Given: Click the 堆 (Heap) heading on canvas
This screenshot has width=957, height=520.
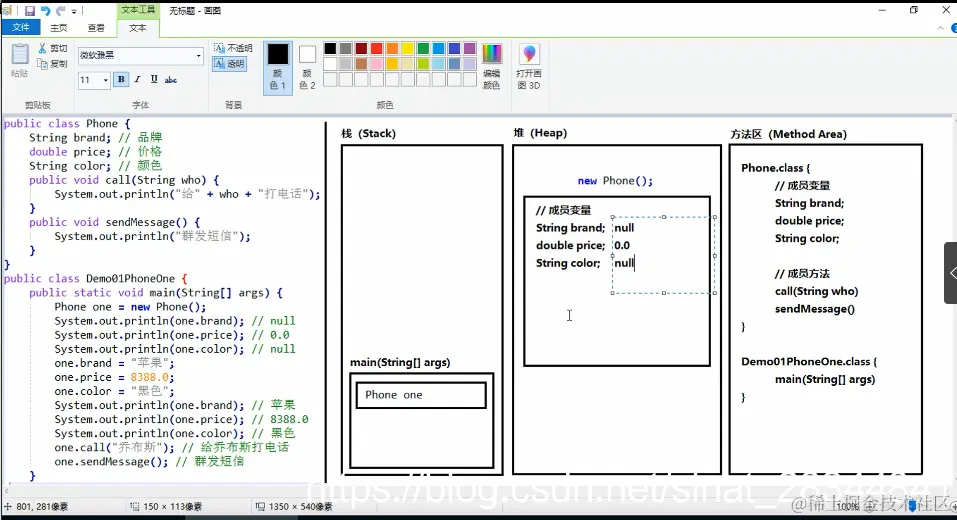Looking at the screenshot, I should 540,133.
